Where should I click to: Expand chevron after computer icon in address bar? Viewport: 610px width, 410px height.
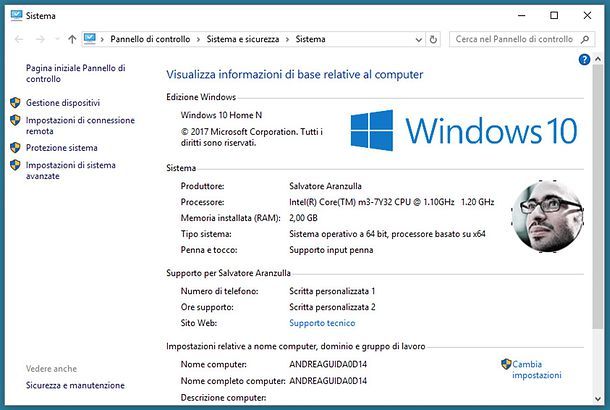click(x=102, y=40)
